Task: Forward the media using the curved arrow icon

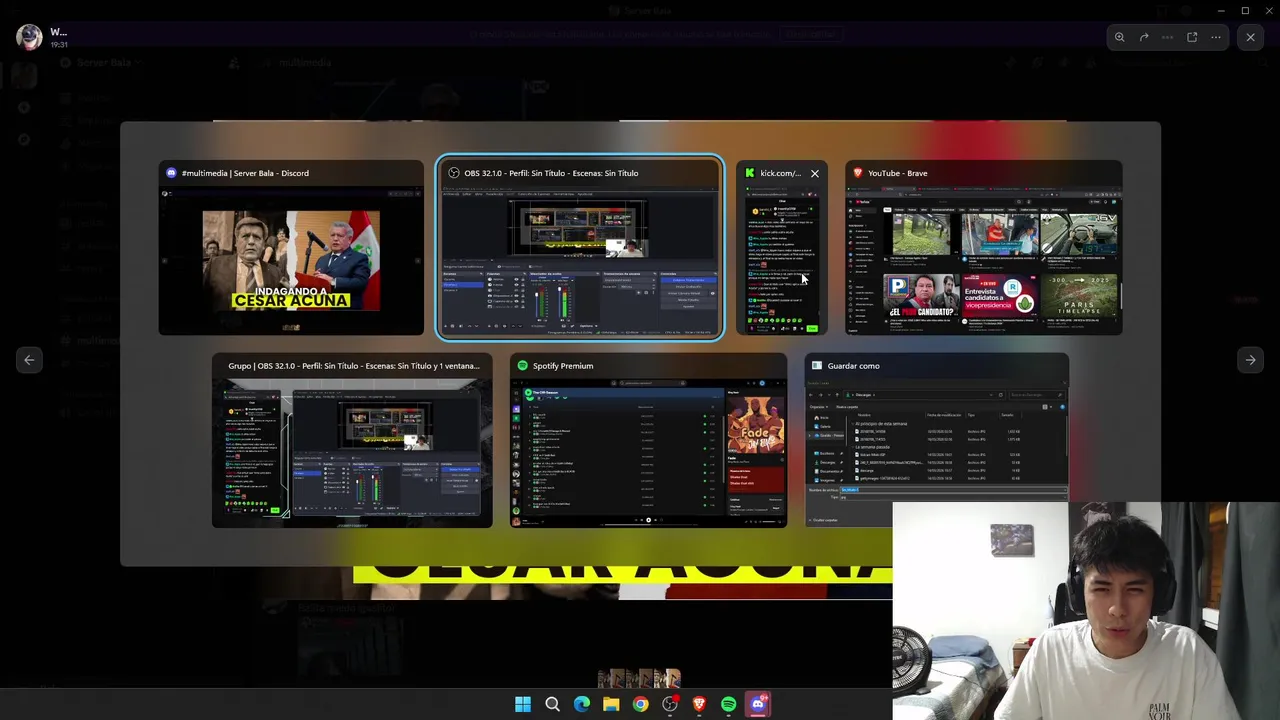Action: (1144, 37)
